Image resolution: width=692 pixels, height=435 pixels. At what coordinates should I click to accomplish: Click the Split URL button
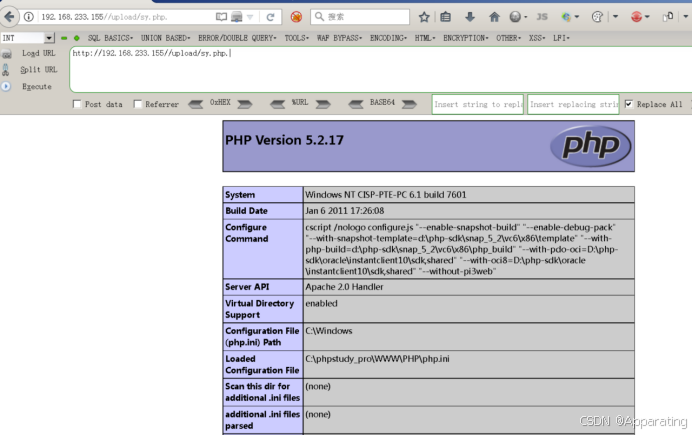coord(39,70)
